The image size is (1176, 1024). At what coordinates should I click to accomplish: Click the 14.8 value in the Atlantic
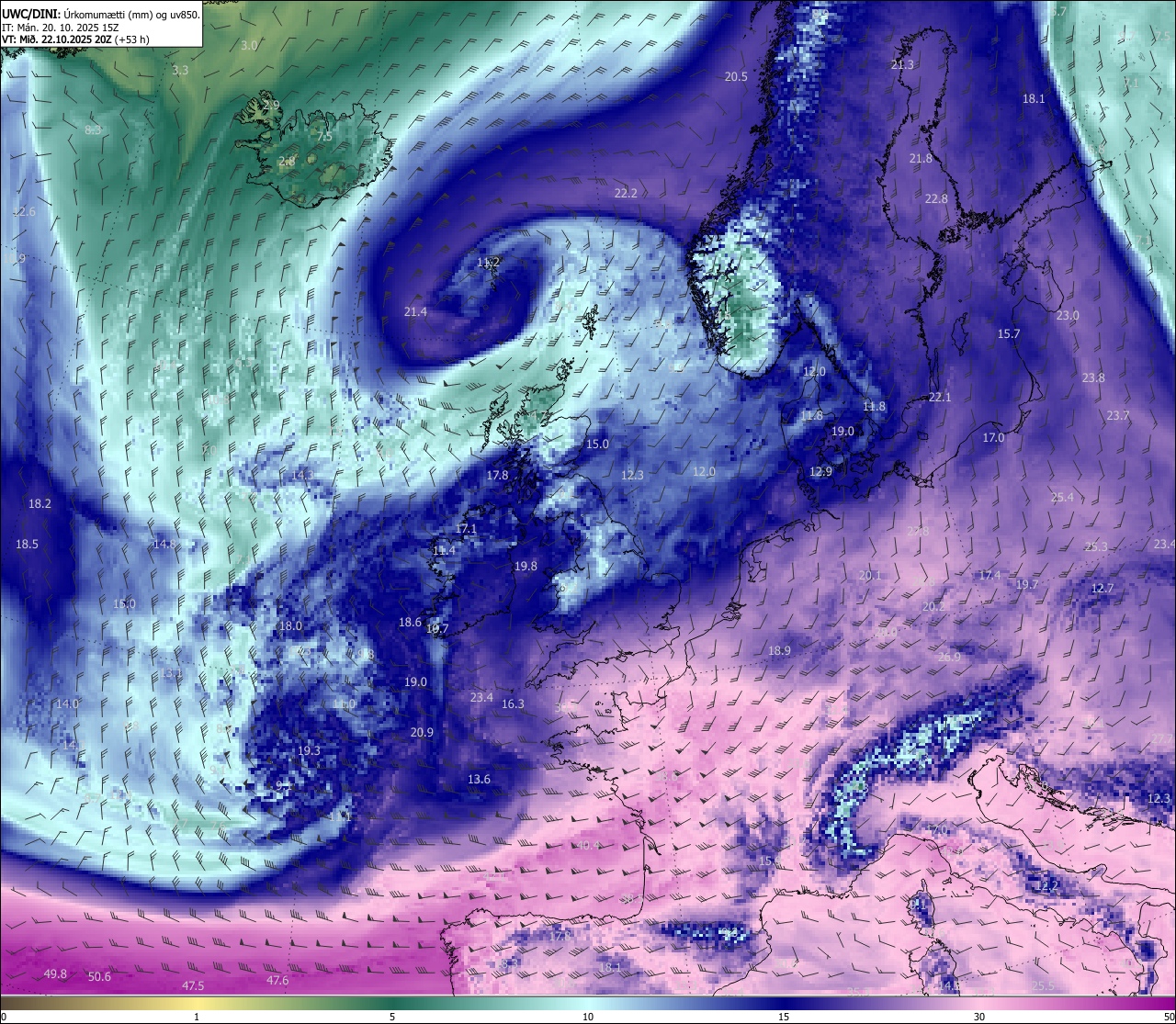164,544
